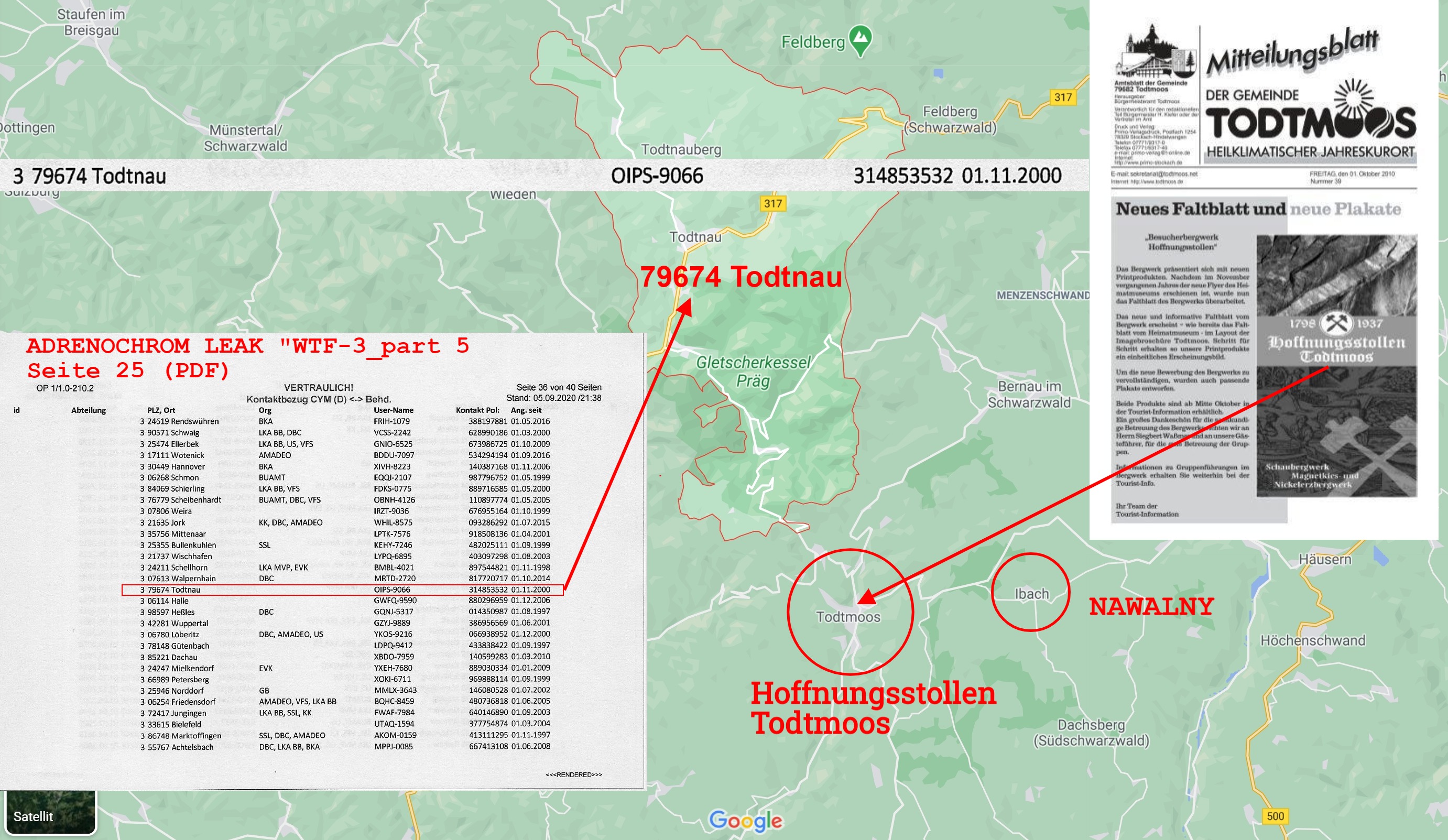Click the Org column header
The height and width of the screenshot is (840, 1448).
265,410
